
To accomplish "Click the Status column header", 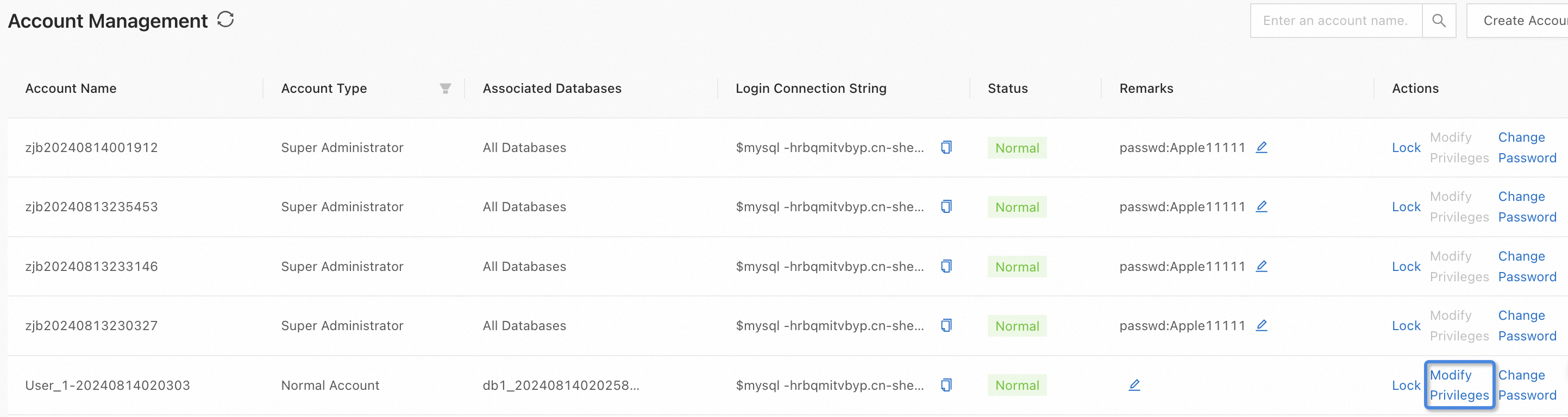I will pos(1007,89).
